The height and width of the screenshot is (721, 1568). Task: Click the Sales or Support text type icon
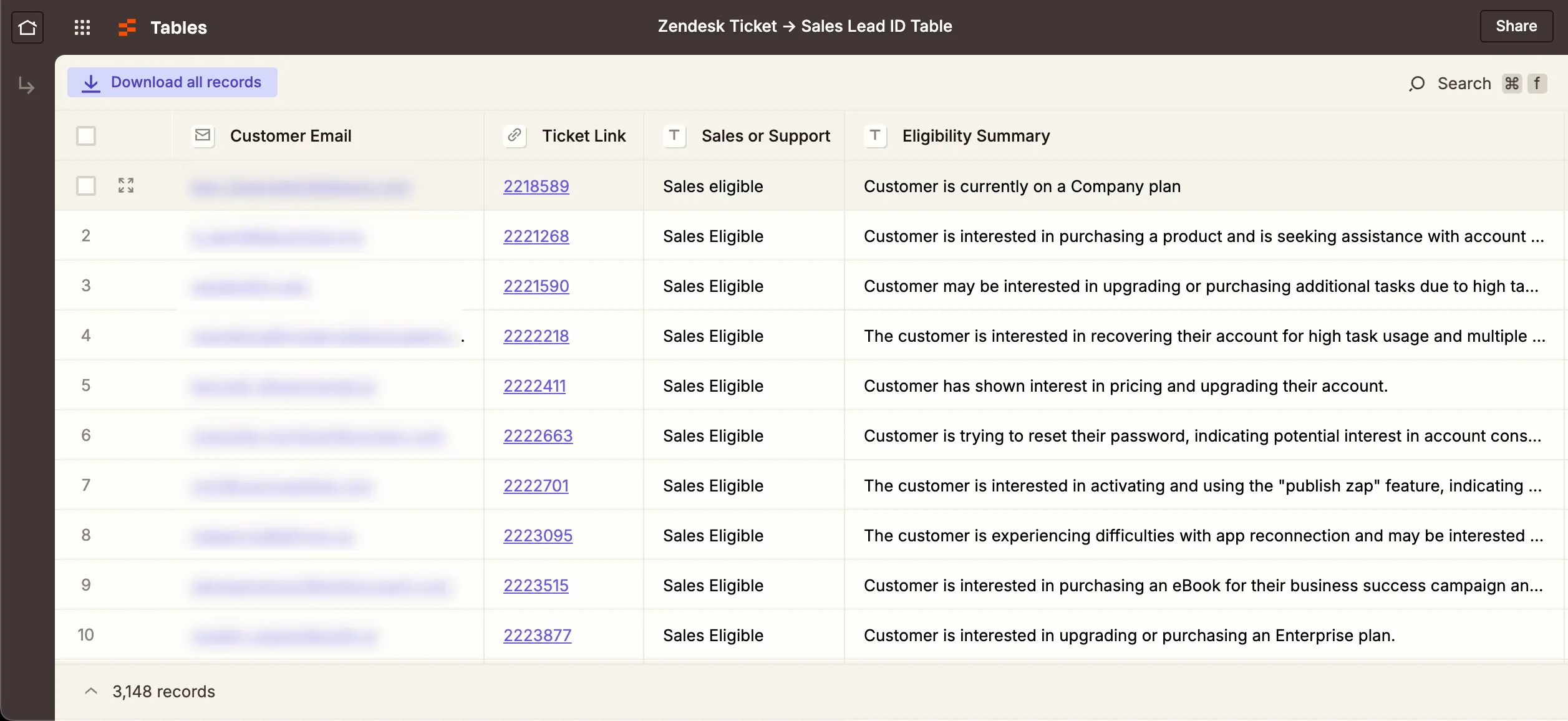pyautogui.click(x=674, y=135)
